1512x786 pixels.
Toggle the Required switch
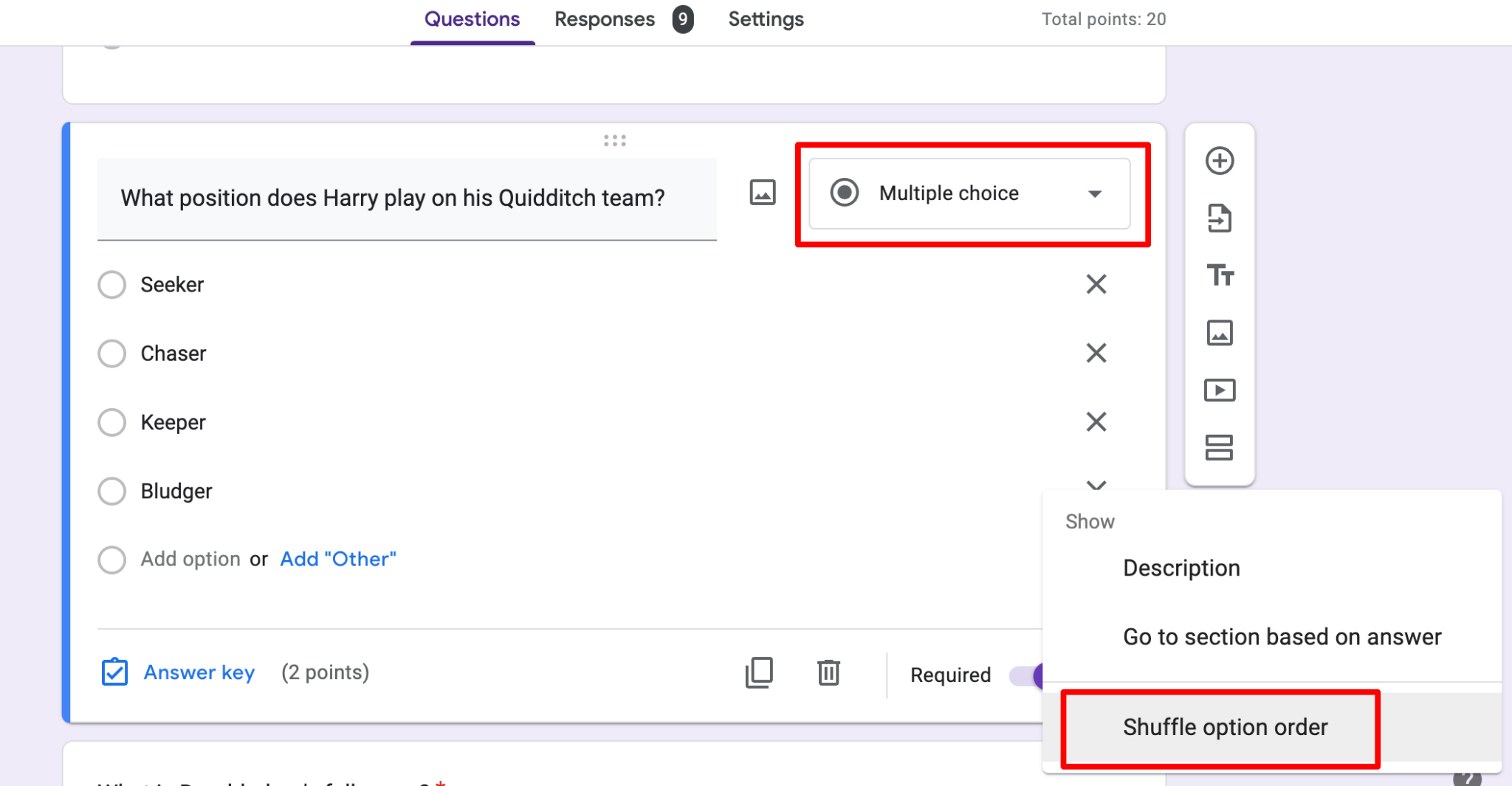[x=1034, y=674]
